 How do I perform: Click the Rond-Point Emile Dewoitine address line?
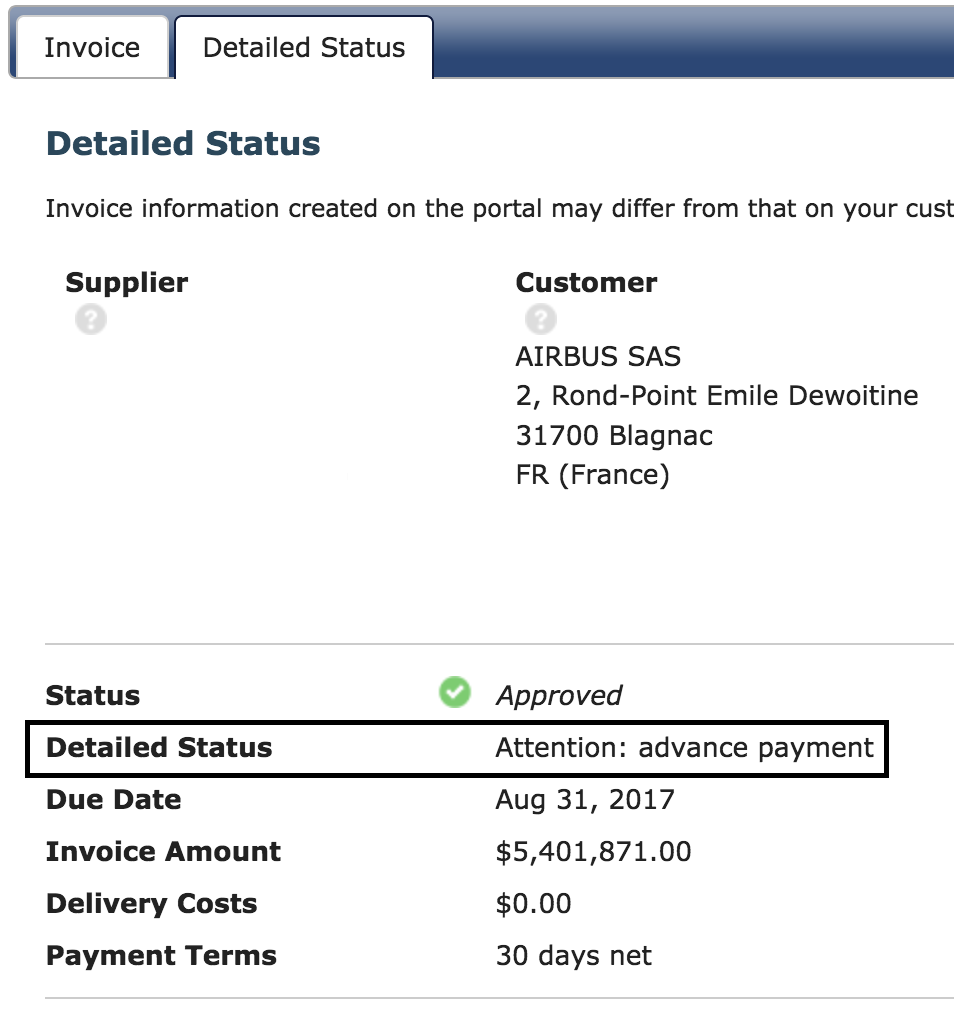pyautogui.click(x=716, y=396)
